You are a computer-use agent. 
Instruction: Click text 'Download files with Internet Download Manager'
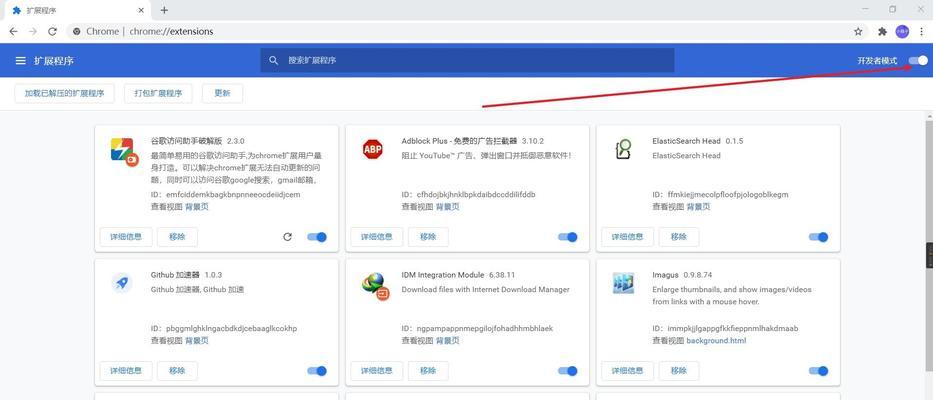[486, 290]
